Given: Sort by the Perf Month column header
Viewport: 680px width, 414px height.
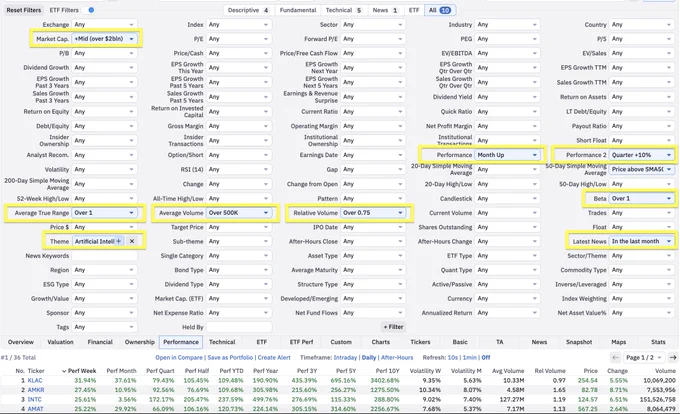Looking at the screenshot, I should (x=121, y=371).
